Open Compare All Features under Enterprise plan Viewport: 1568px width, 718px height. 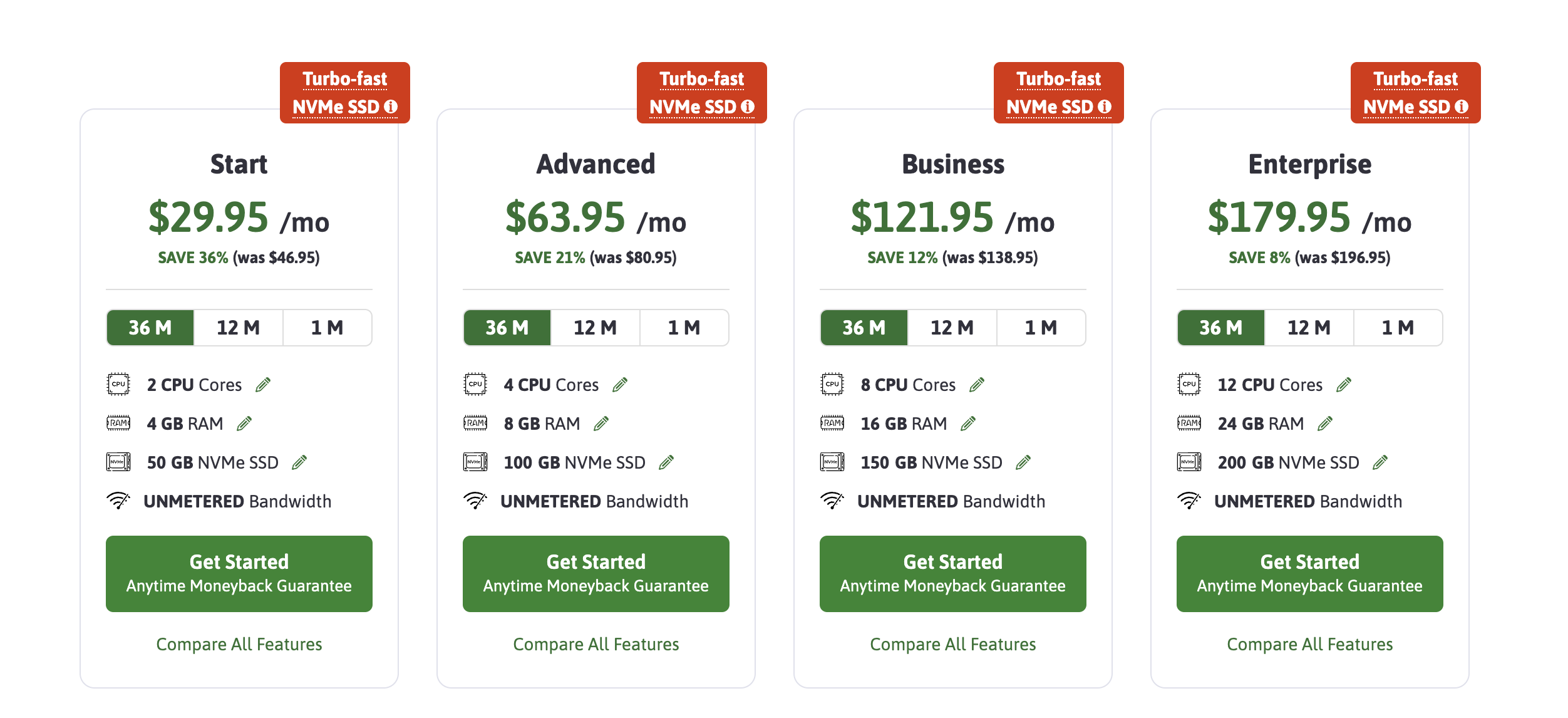(1309, 644)
